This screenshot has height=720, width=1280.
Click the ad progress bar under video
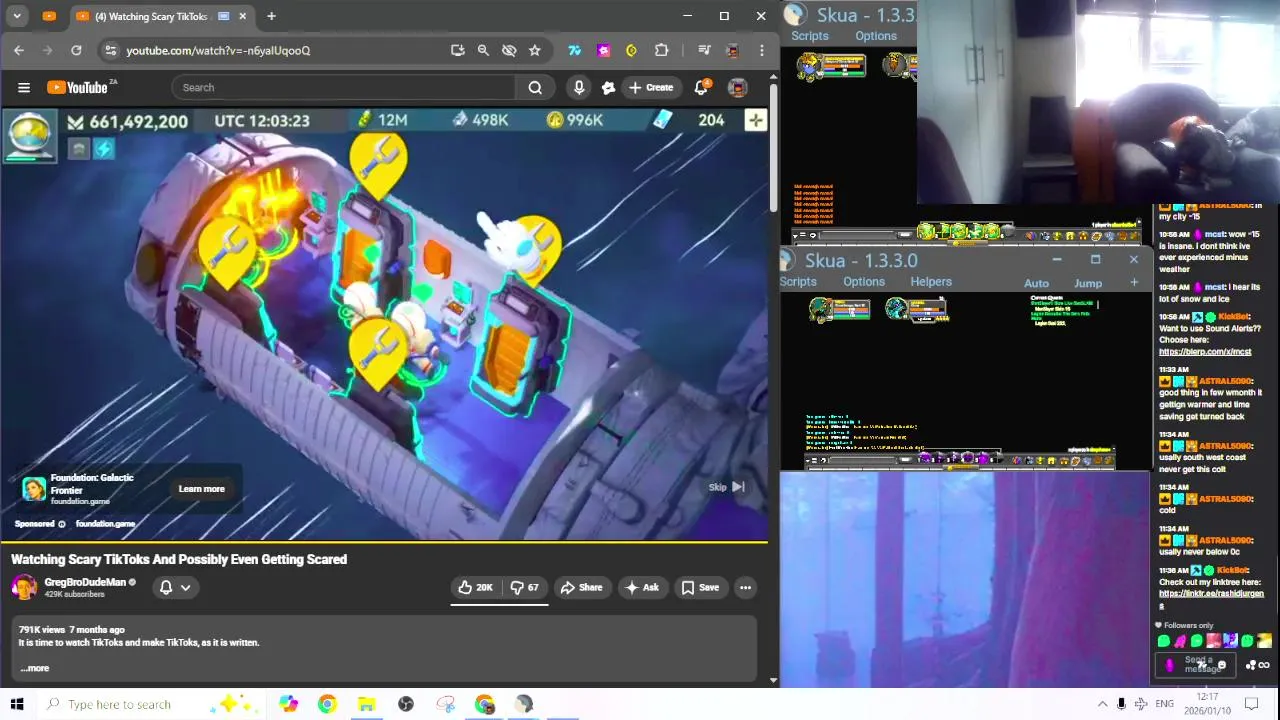click(x=384, y=542)
